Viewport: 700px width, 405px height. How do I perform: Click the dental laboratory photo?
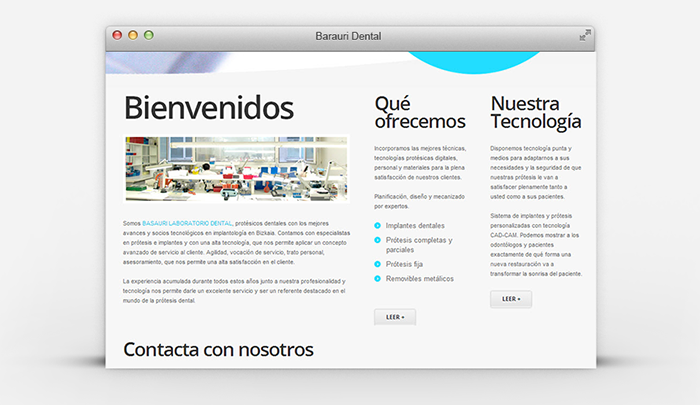[236, 168]
